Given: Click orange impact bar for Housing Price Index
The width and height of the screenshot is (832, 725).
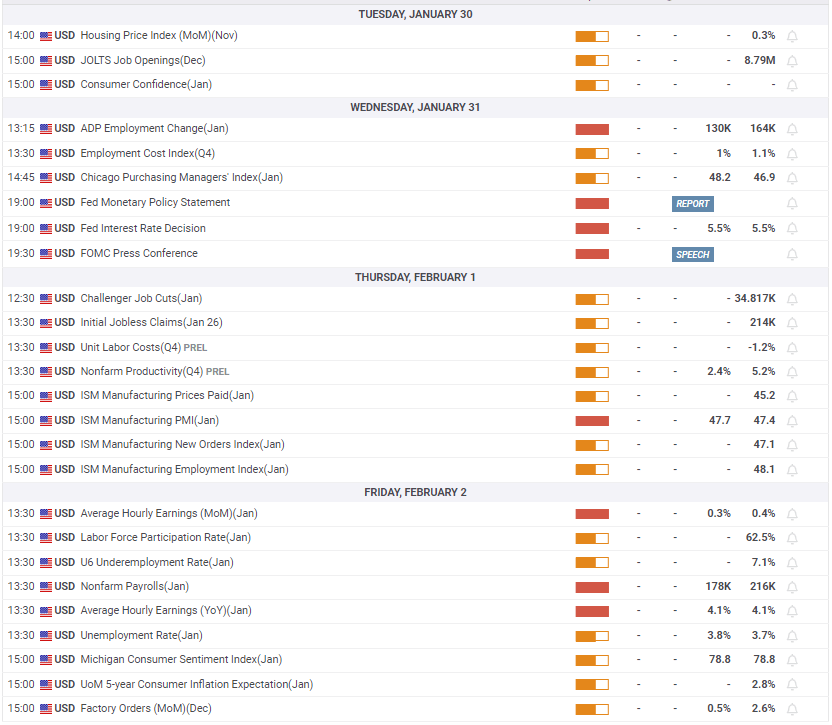Looking at the screenshot, I should coord(592,36).
